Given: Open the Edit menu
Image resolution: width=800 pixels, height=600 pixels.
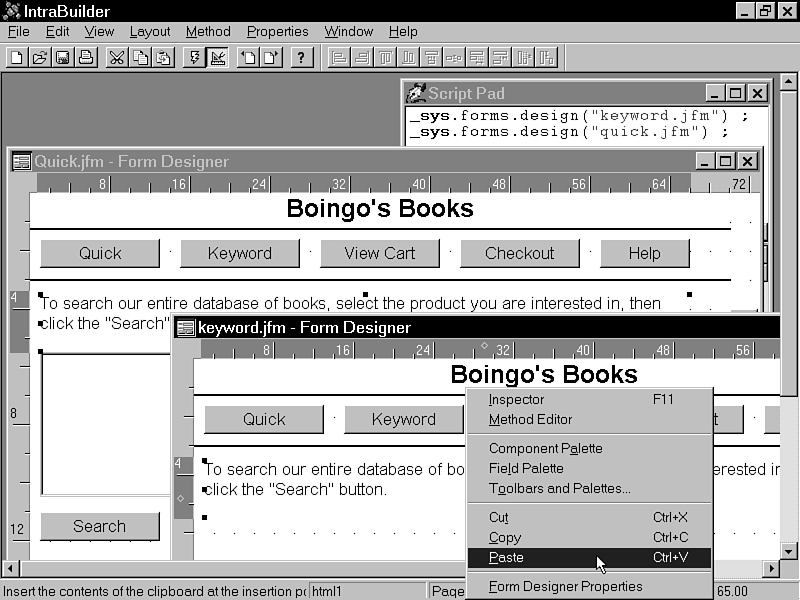Looking at the screenshot, I should (x=57, y=32).
